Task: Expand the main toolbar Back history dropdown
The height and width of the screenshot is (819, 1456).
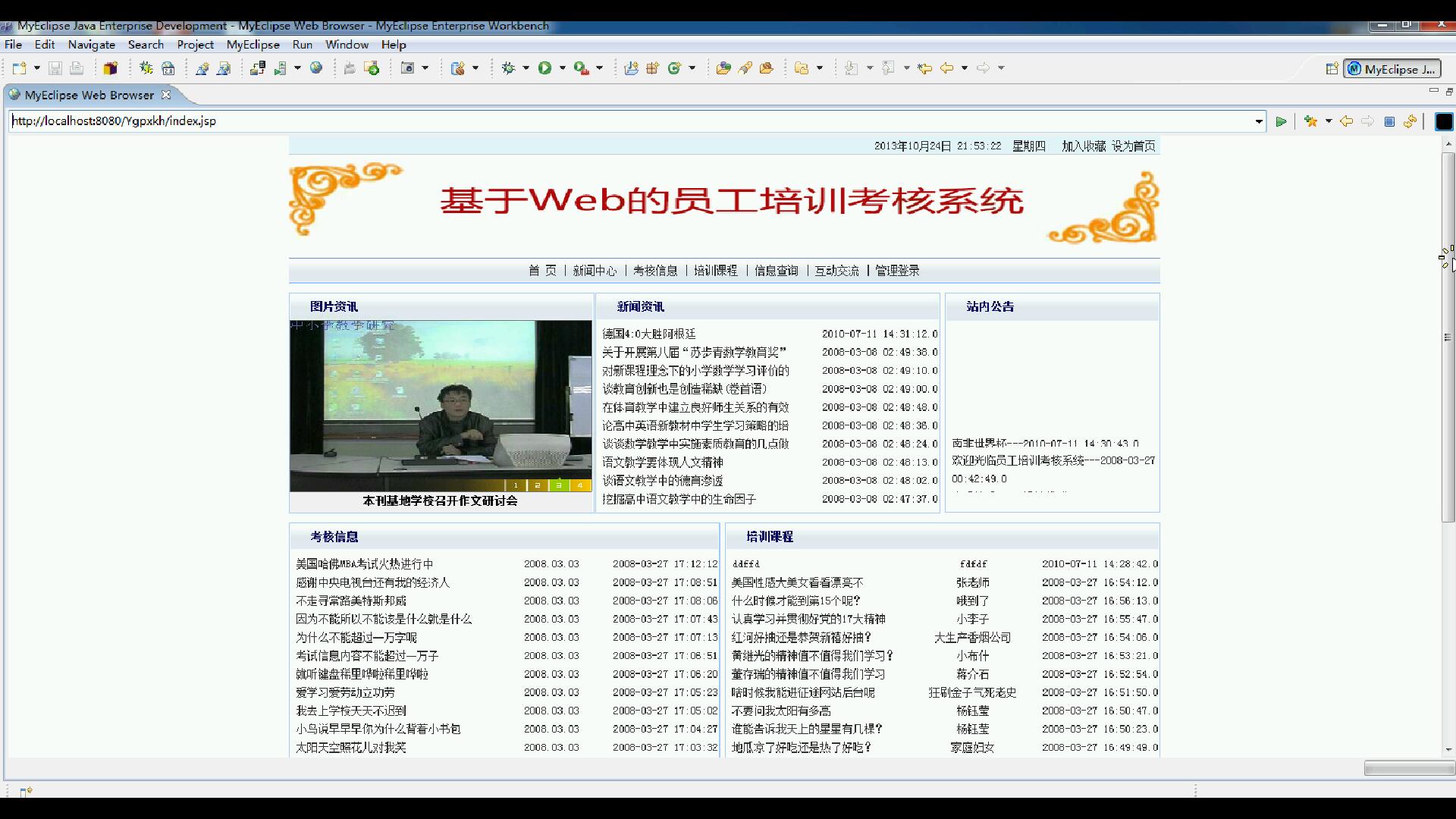Action: tap(965, 68)
